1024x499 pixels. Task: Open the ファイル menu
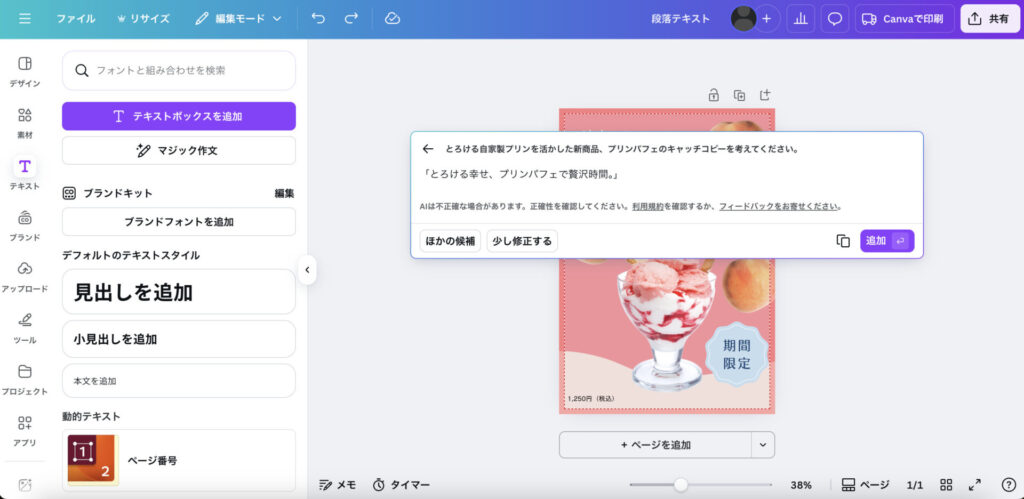coord(76,18)
